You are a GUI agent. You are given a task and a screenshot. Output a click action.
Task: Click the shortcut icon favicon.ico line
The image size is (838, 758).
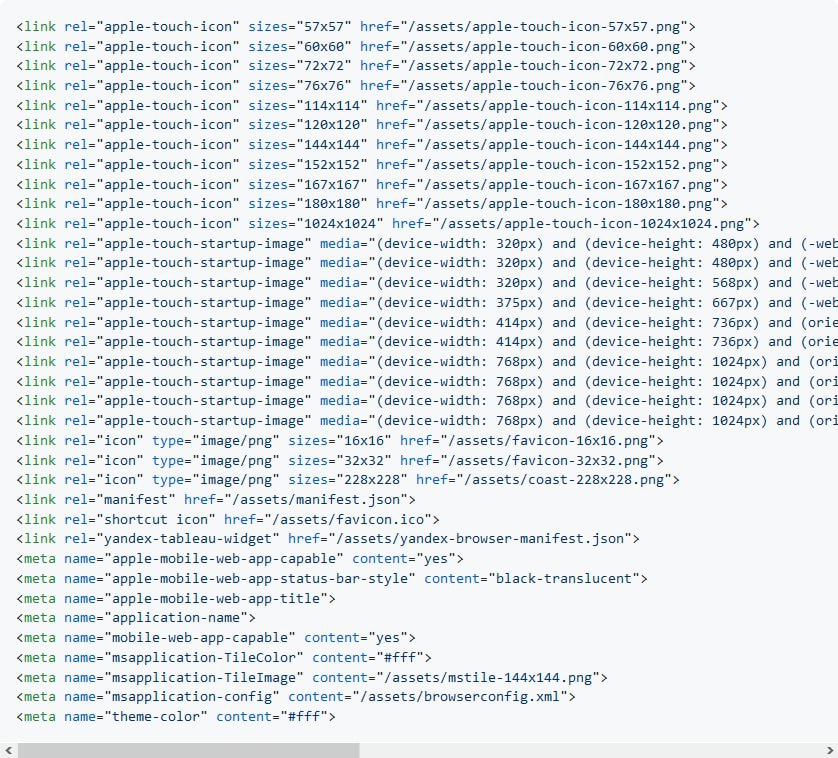click(228, 519)
